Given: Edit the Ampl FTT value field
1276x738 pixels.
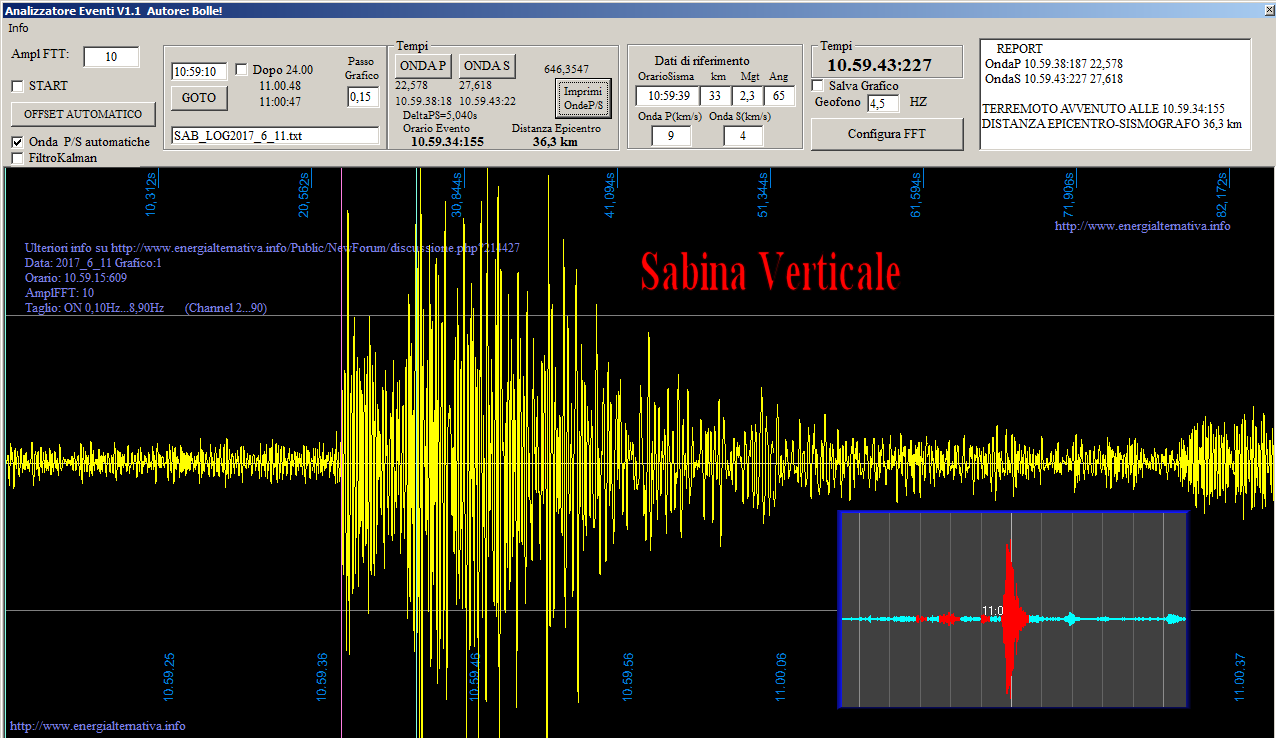Looking at the screenshot, I should point(111,57).
